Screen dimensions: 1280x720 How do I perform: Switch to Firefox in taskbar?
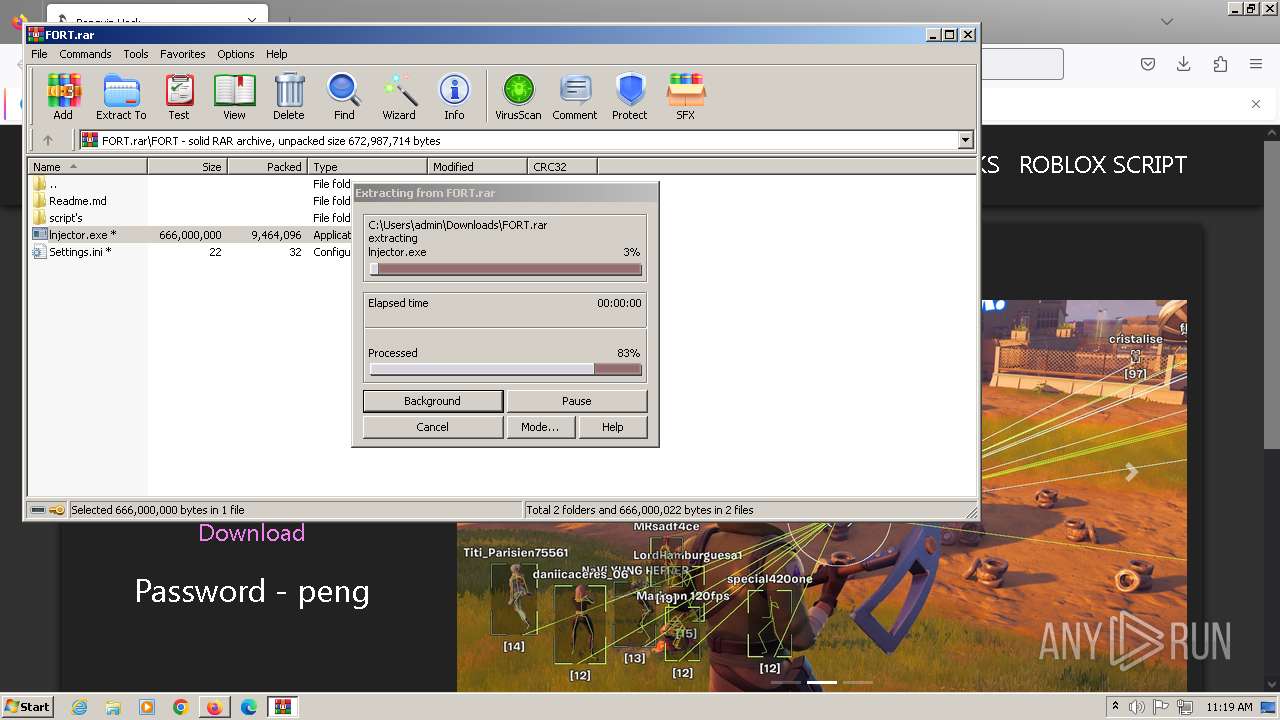coord(214,707)
